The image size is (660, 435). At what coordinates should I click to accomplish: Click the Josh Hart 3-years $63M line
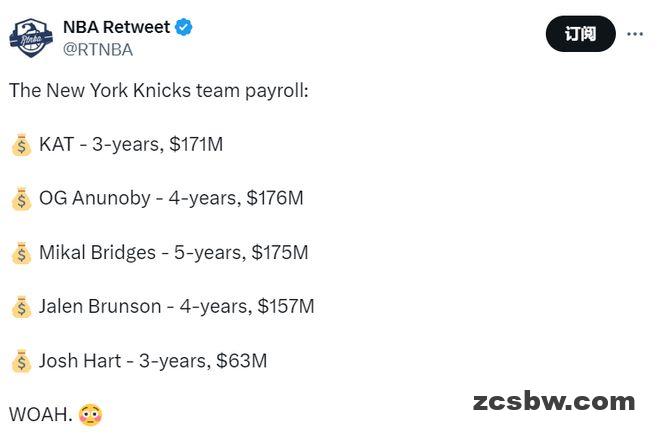(x=153, y=361)
